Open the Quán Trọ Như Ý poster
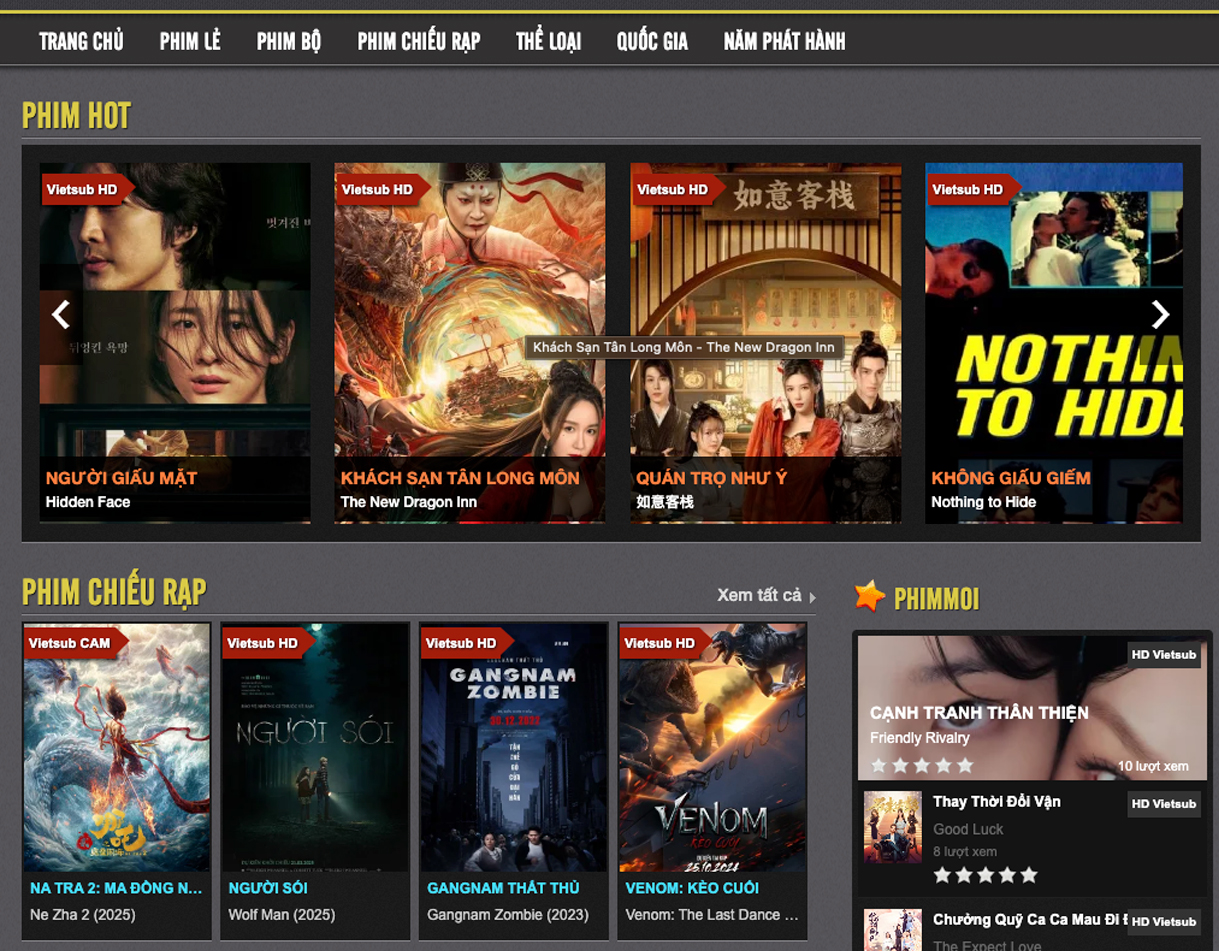 click(765, 320)
